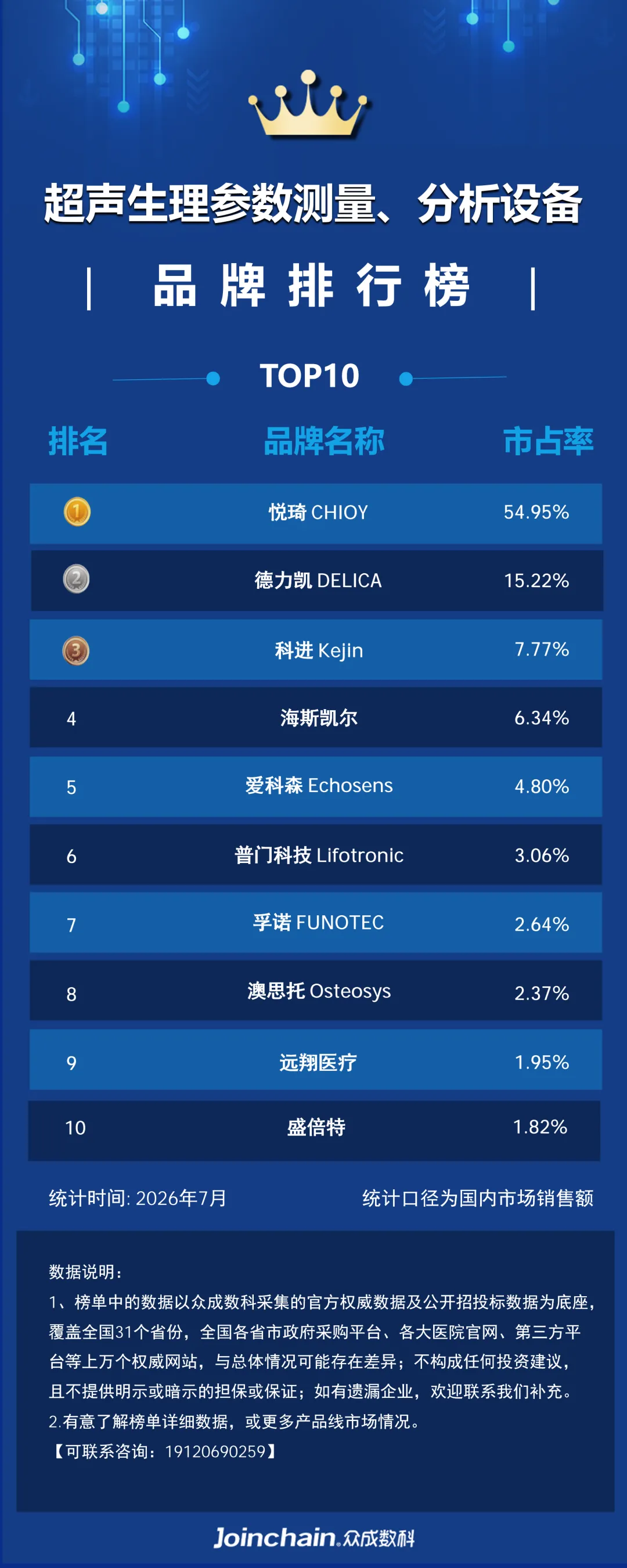The width and height of the screenshot is (627, 1568).
Task: Click the blue dot right of TOP10
Action: 406,379
